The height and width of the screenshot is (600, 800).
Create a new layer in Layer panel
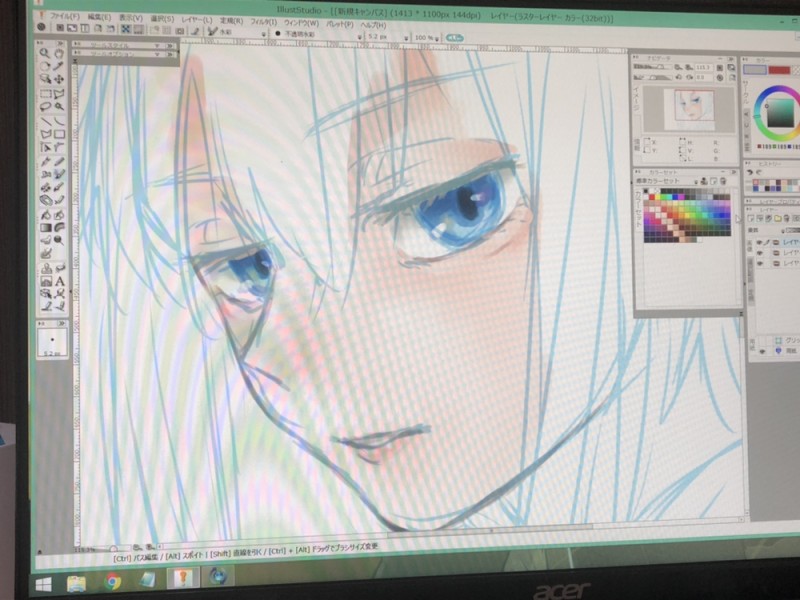coord(751,218)
